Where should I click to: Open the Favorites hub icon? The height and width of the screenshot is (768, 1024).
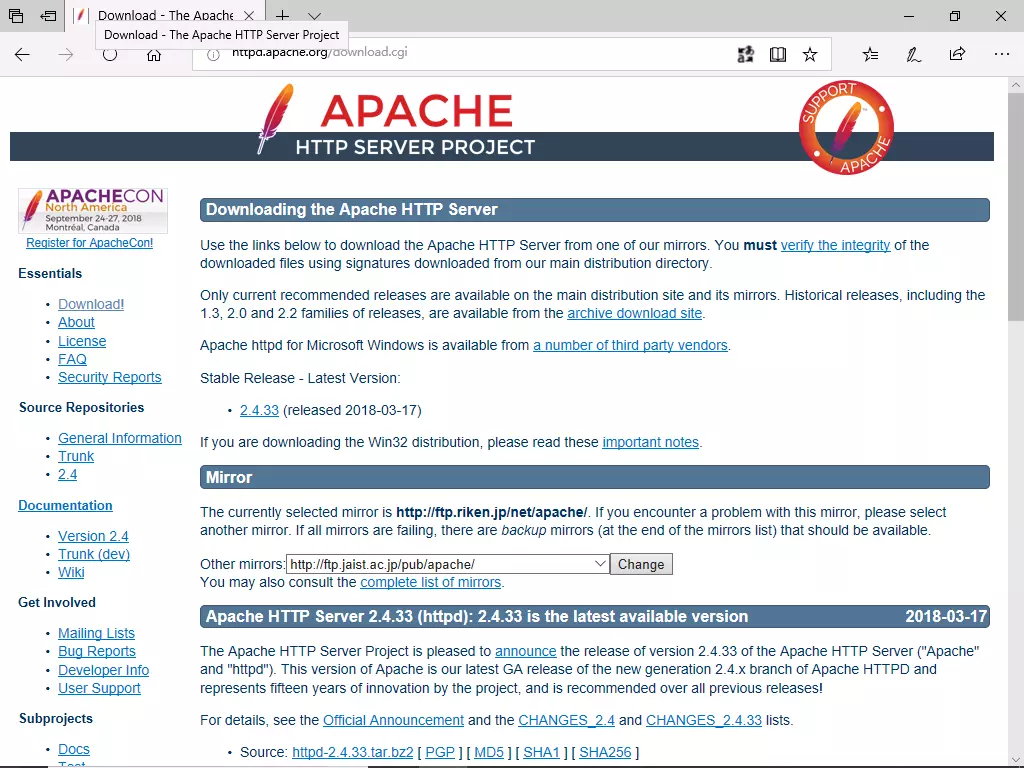pos(870,55)
